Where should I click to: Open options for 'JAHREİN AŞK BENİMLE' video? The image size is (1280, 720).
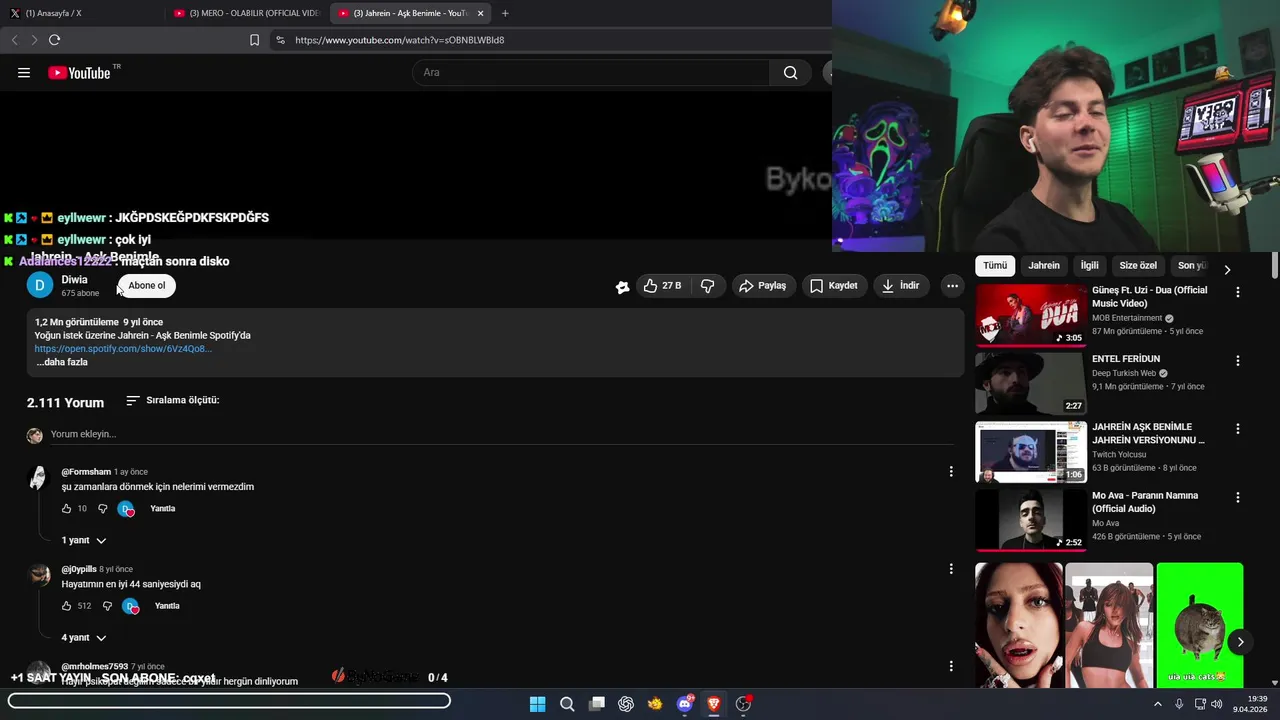(1238, 429)
